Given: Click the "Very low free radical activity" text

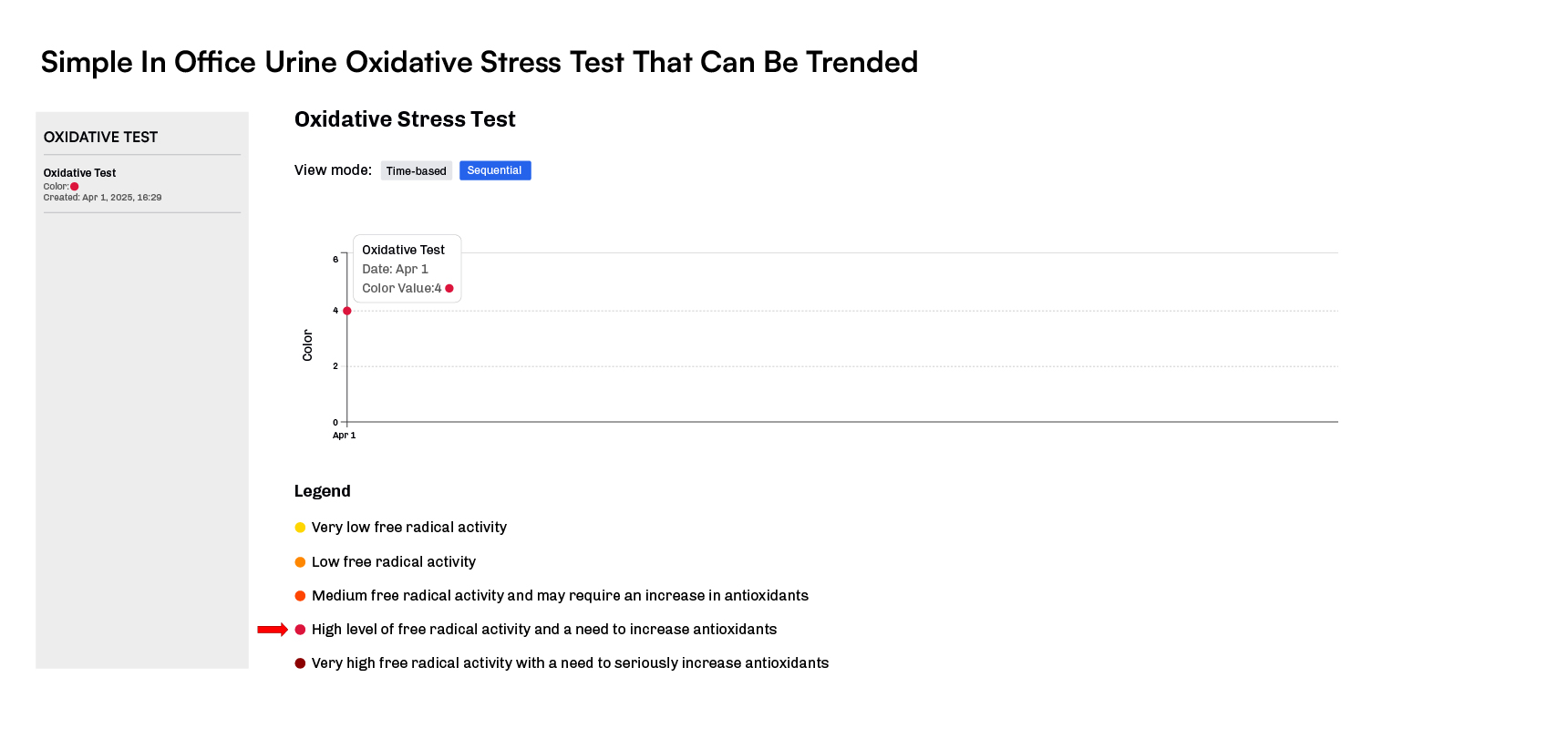Looking at the screenshot, I should [x=408, y=528].
